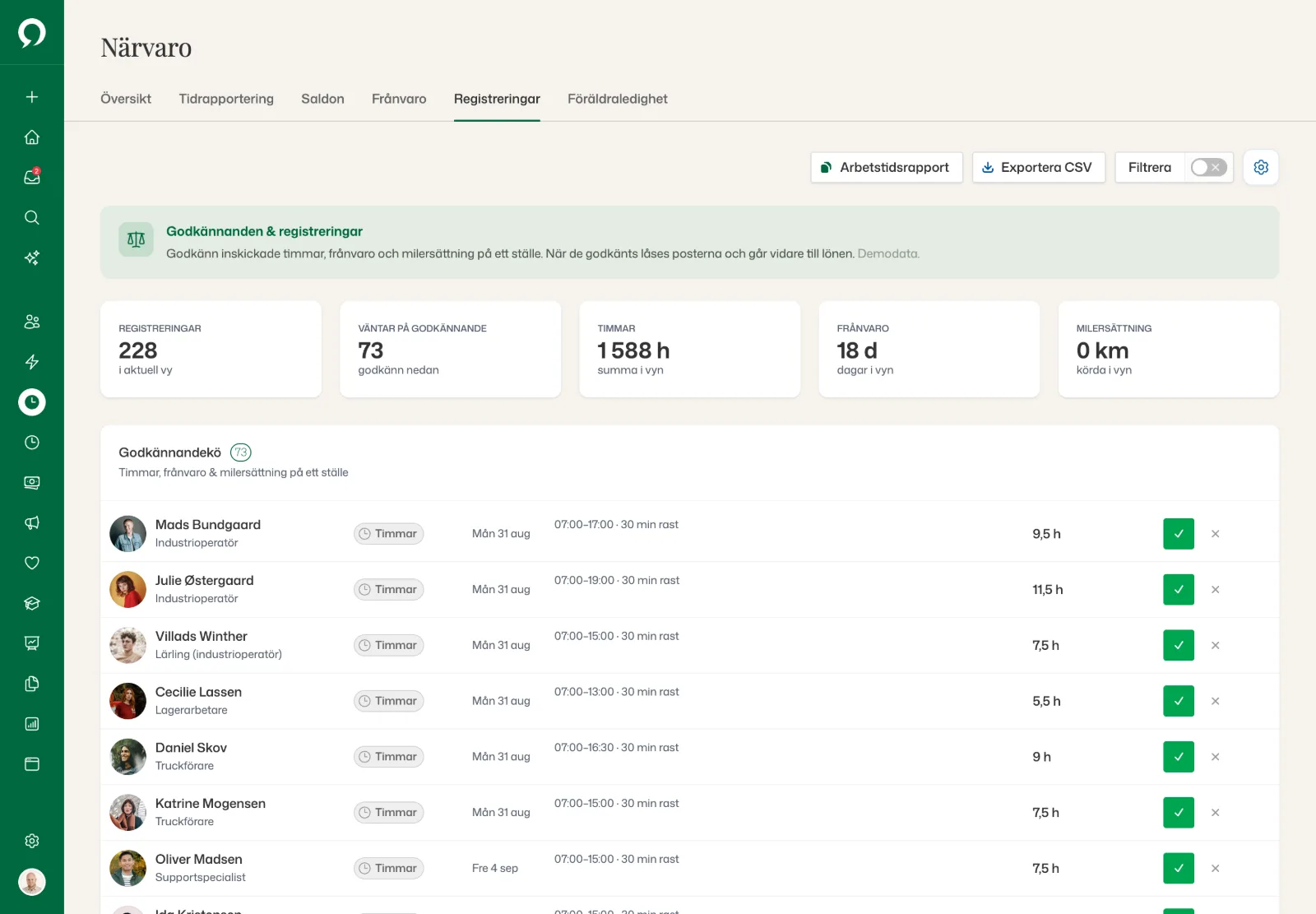Image resolution: width=1316 pixels, height=914 pixels.
Task: Open the documents copy icon in the sidebar
Action: (x=32, y=684)
